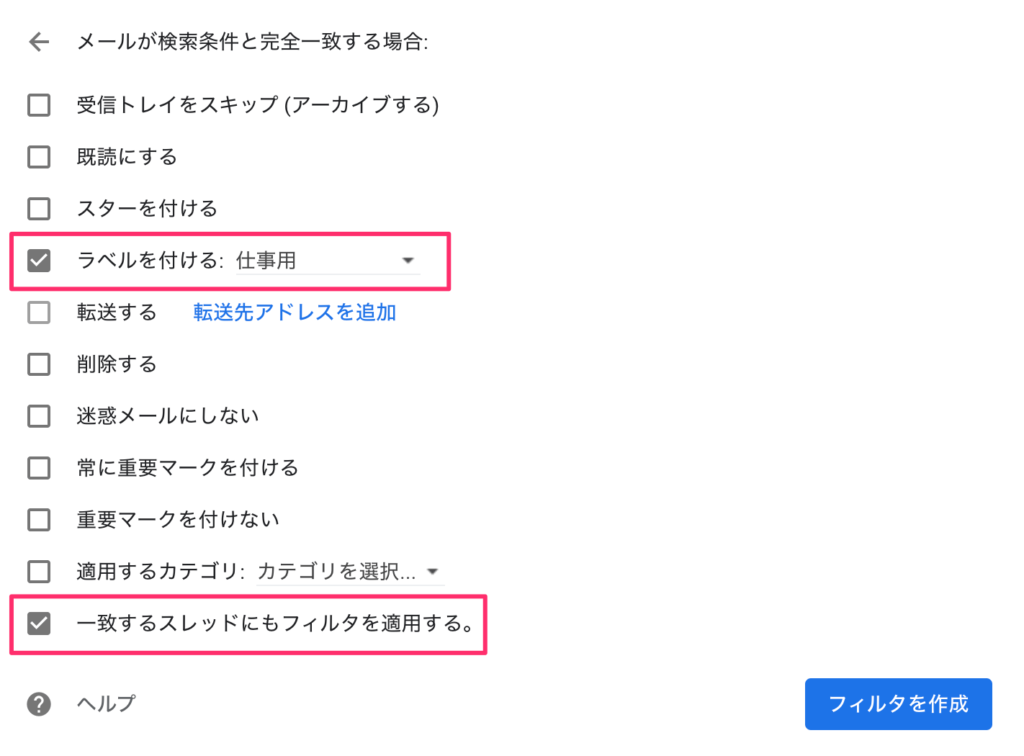The width and height of the screenshot is (1024, 756).
Task: Enable 迷惑メールにしない
Action: coord(38,416)
